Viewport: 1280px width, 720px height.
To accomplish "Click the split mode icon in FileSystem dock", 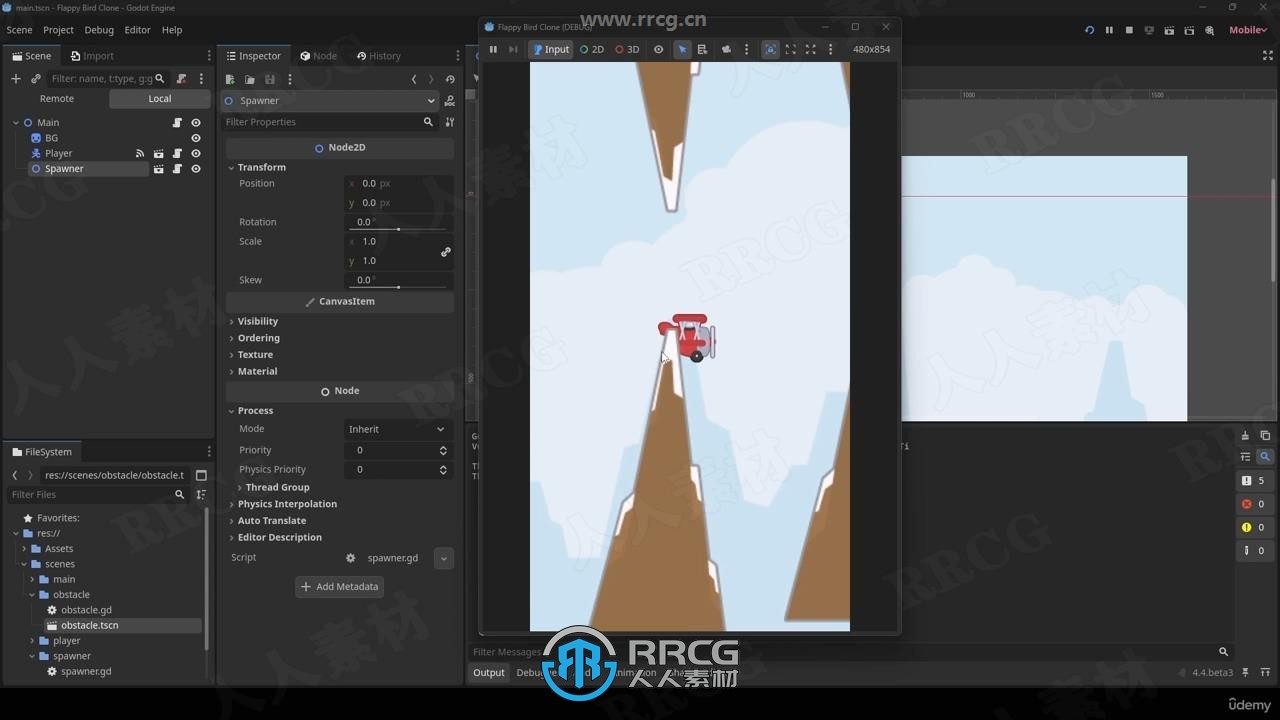I will coord(201,475).
